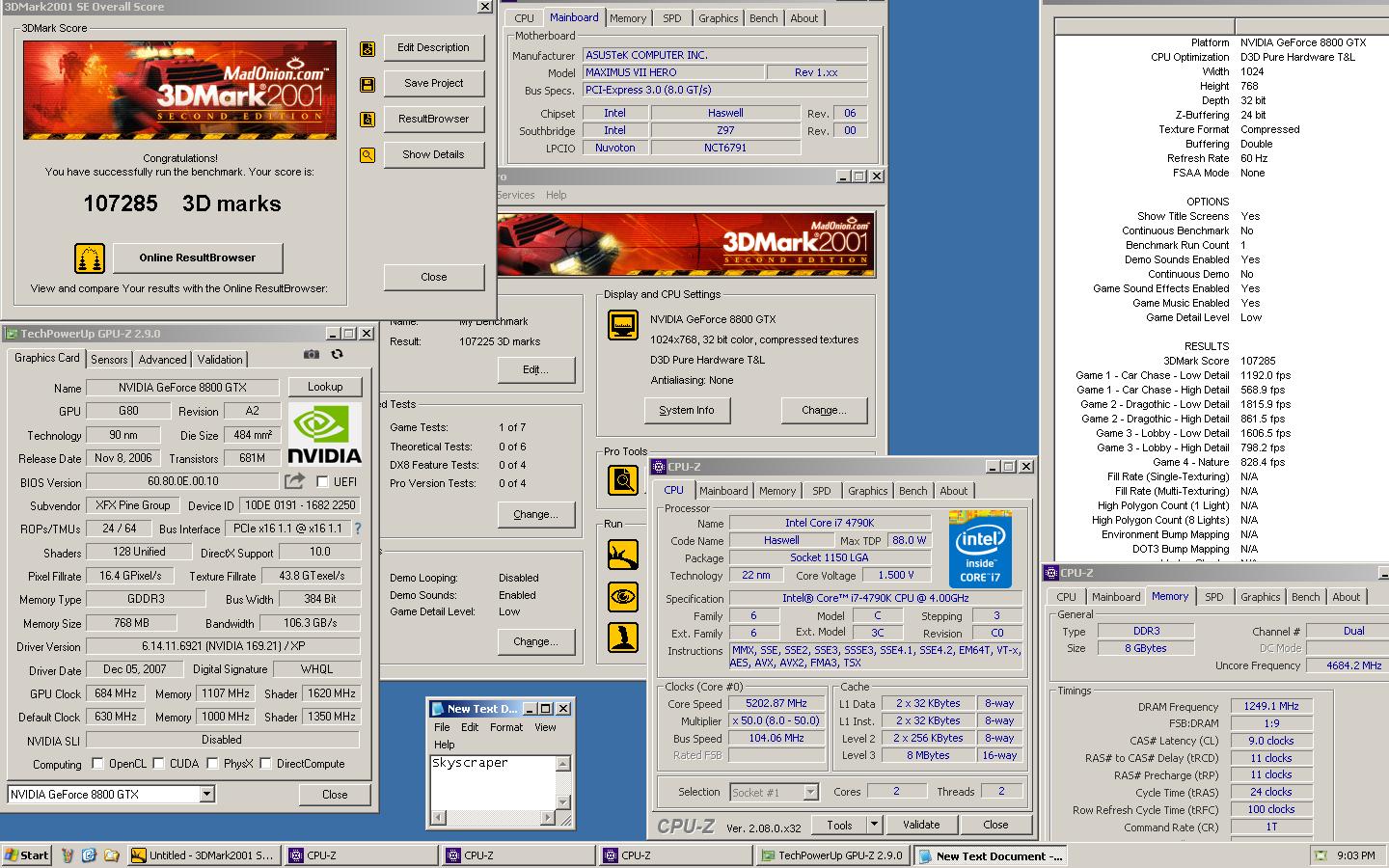This screenshot has width=1389, height=868.
Task: Open Graphics tab in the CPU-Z Memory window
Action: click(1260, 597)
